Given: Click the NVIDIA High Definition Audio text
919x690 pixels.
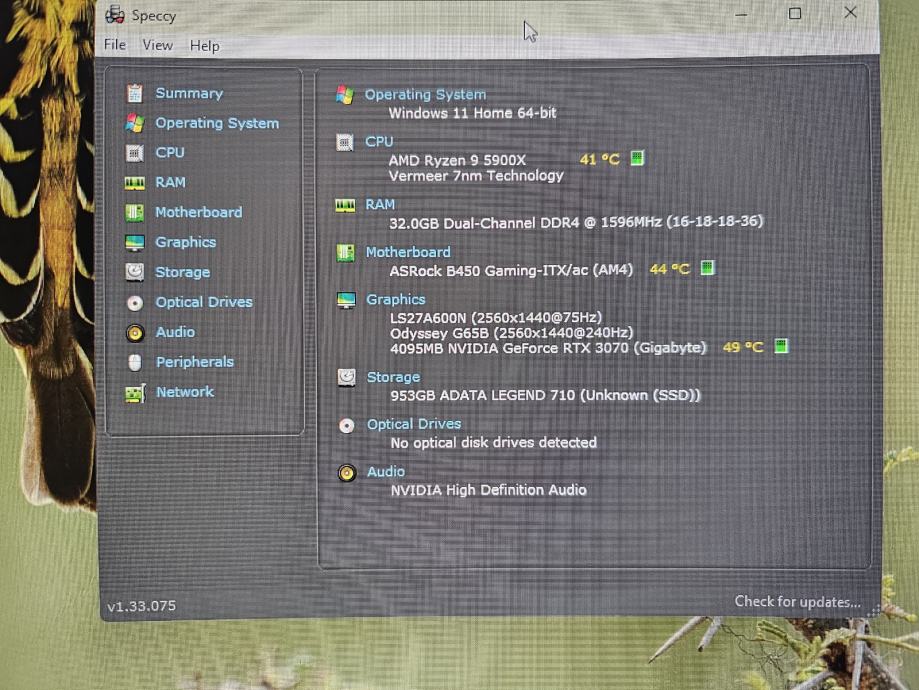Looking at the screenshot, I should tap(489, 490).
